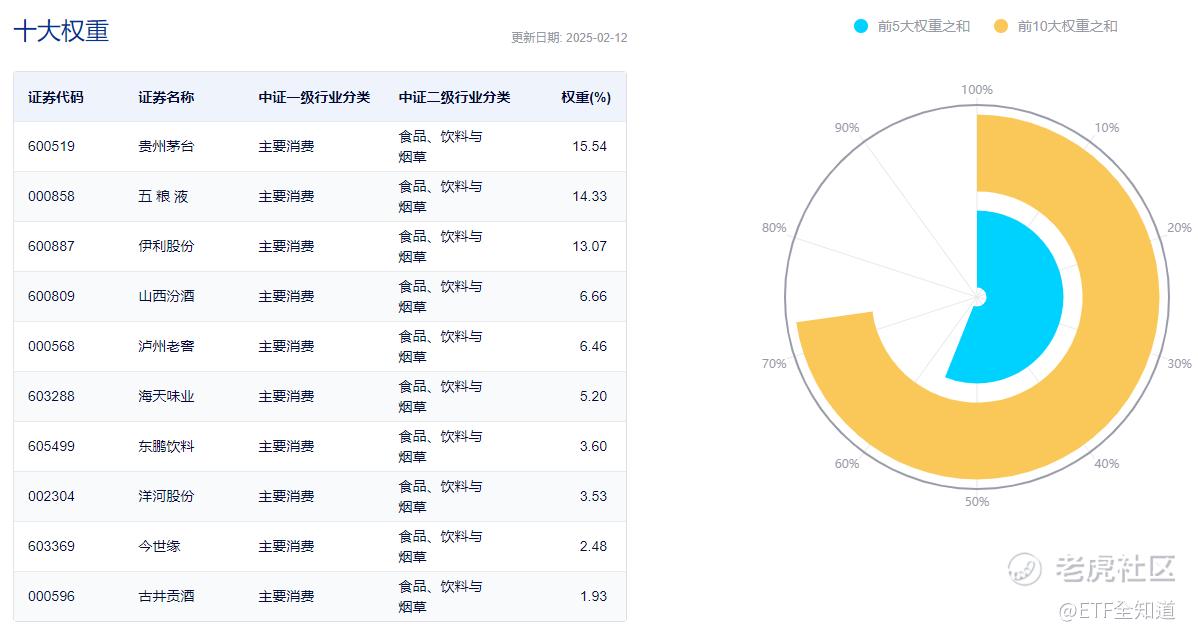Click the stock name 伊利股份
Viewport: 1198px width, 637px height.
point(166,246)
